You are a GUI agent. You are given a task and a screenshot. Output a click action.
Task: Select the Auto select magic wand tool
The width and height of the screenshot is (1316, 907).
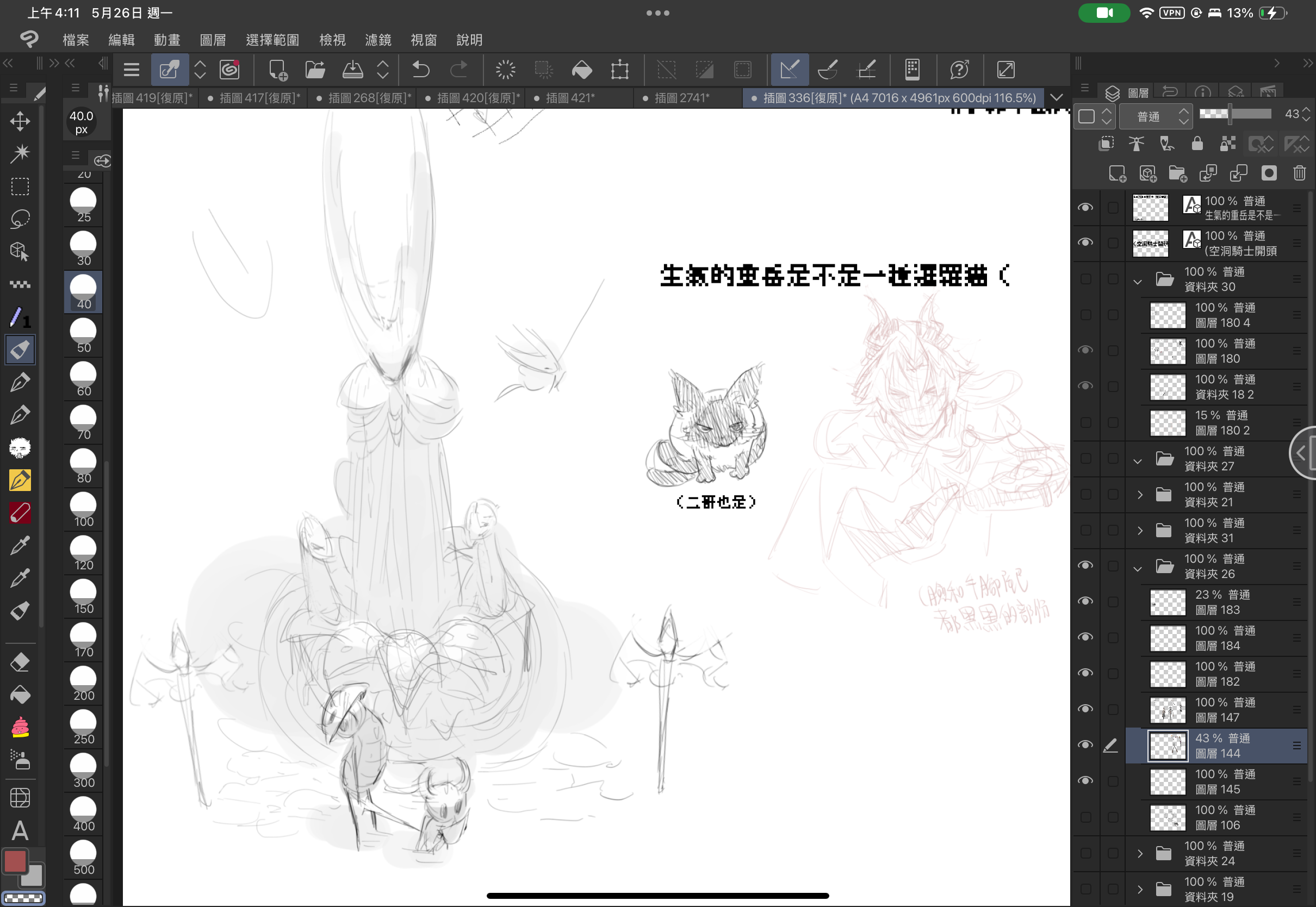tap(20, 153)
